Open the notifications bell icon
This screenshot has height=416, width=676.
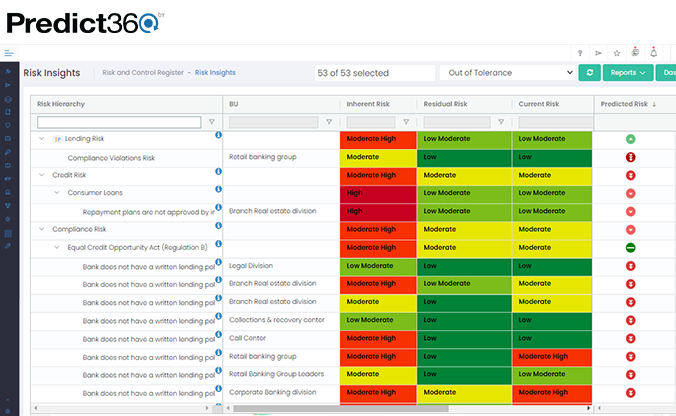(654, 53)
